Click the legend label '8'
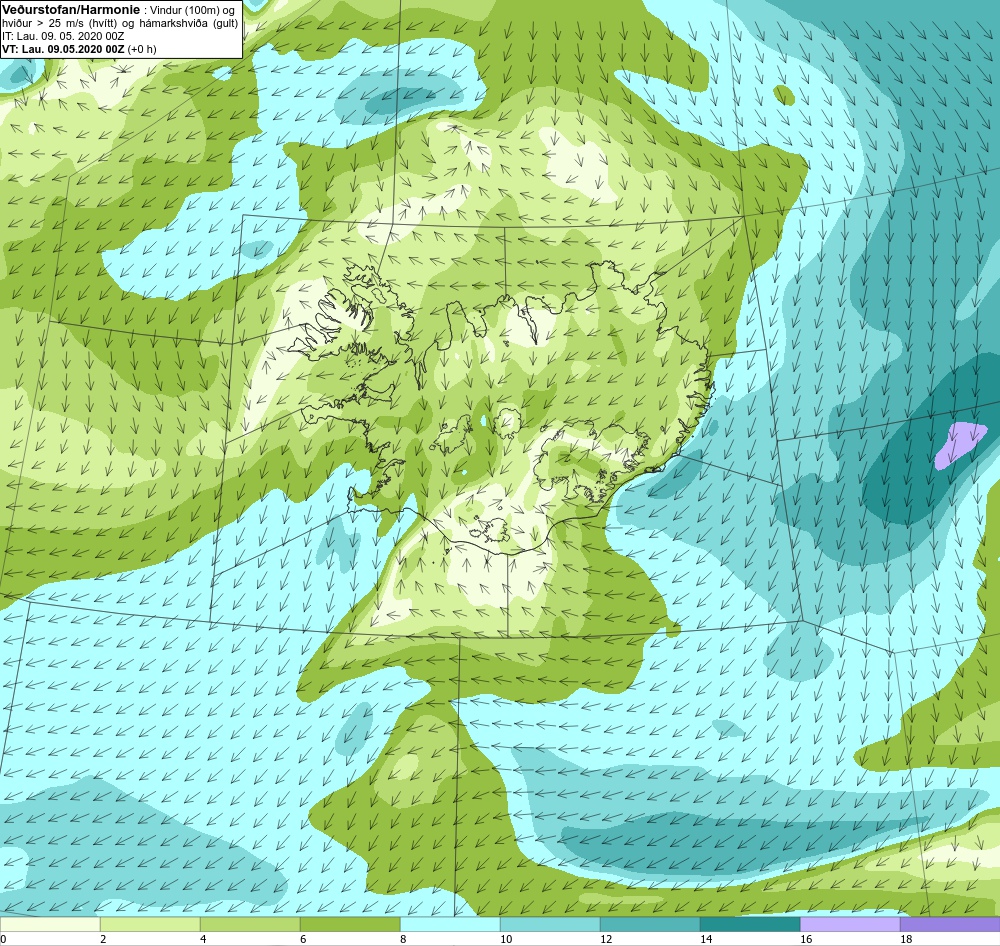Screen dimensions: 1000x946 [403, 939]
